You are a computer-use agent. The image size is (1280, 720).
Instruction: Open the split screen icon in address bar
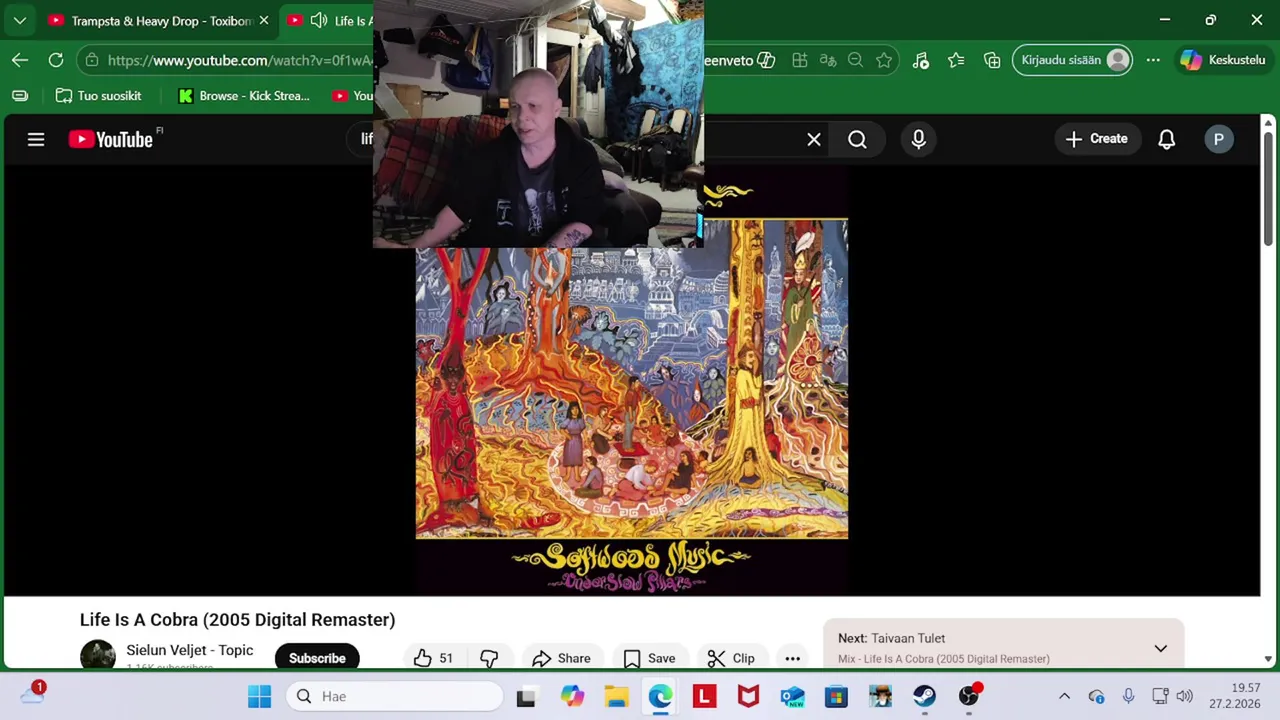[800, 60]
